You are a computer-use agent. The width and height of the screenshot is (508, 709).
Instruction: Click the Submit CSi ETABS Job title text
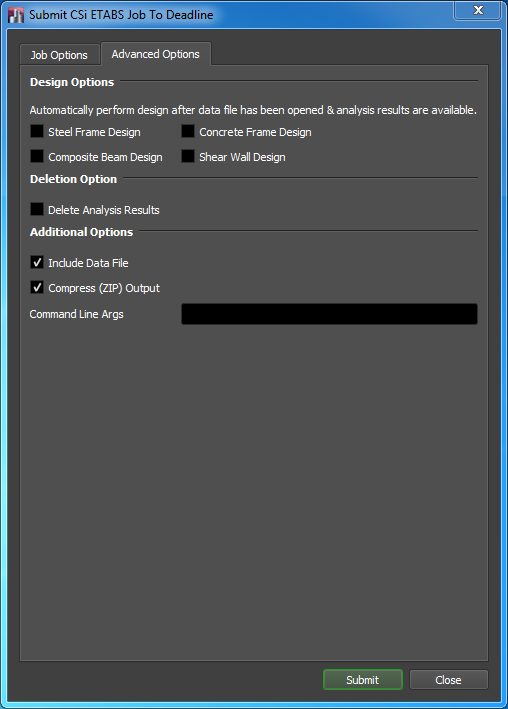pos(121,15)
